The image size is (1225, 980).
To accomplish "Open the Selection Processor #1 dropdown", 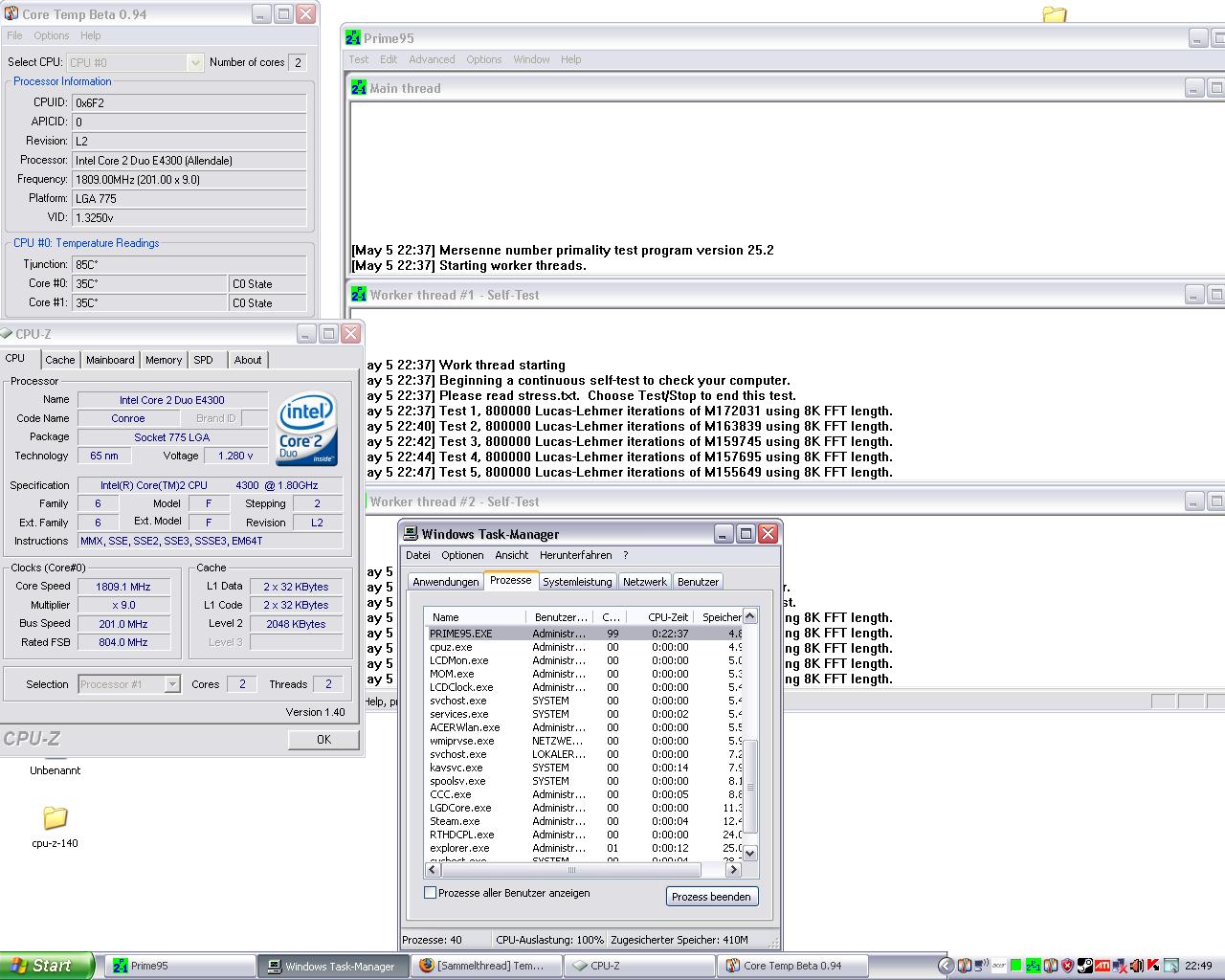I will pyautogui.click(x=172, y=684).
